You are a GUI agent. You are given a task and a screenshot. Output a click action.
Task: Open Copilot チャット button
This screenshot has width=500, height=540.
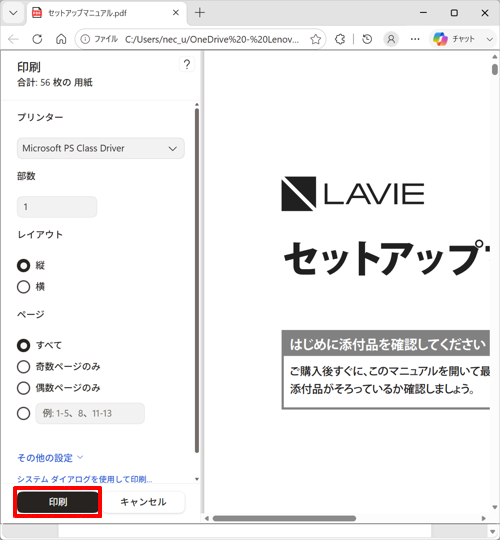[x=455, y=39]
